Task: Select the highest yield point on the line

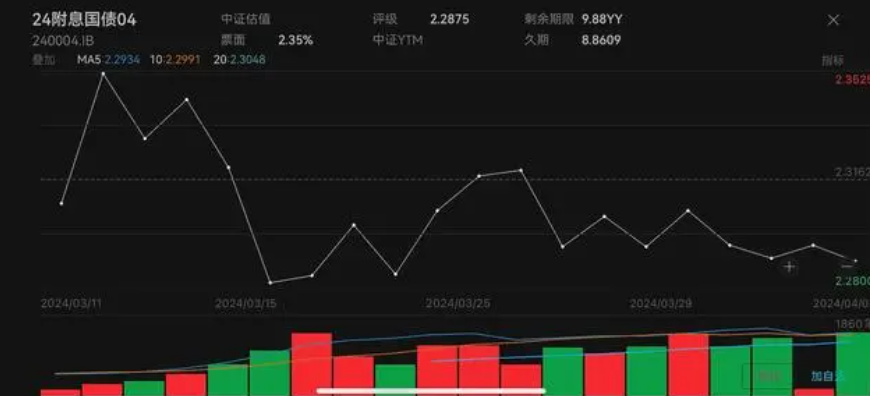Action: tap(103, 73)
